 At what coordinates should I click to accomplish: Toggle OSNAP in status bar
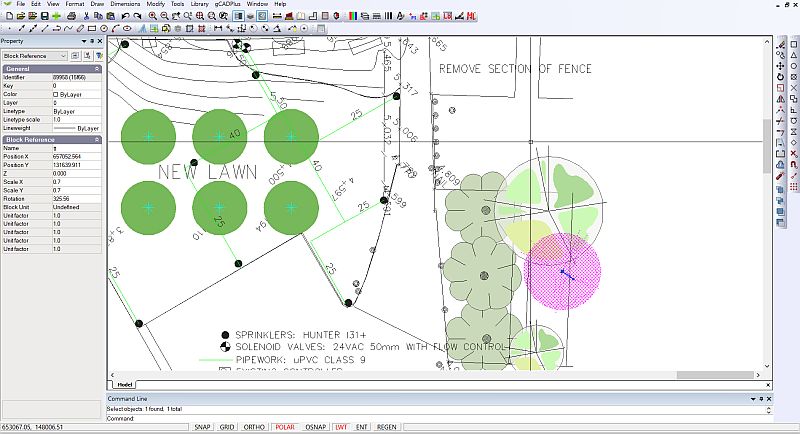click(x=315, y=427)
